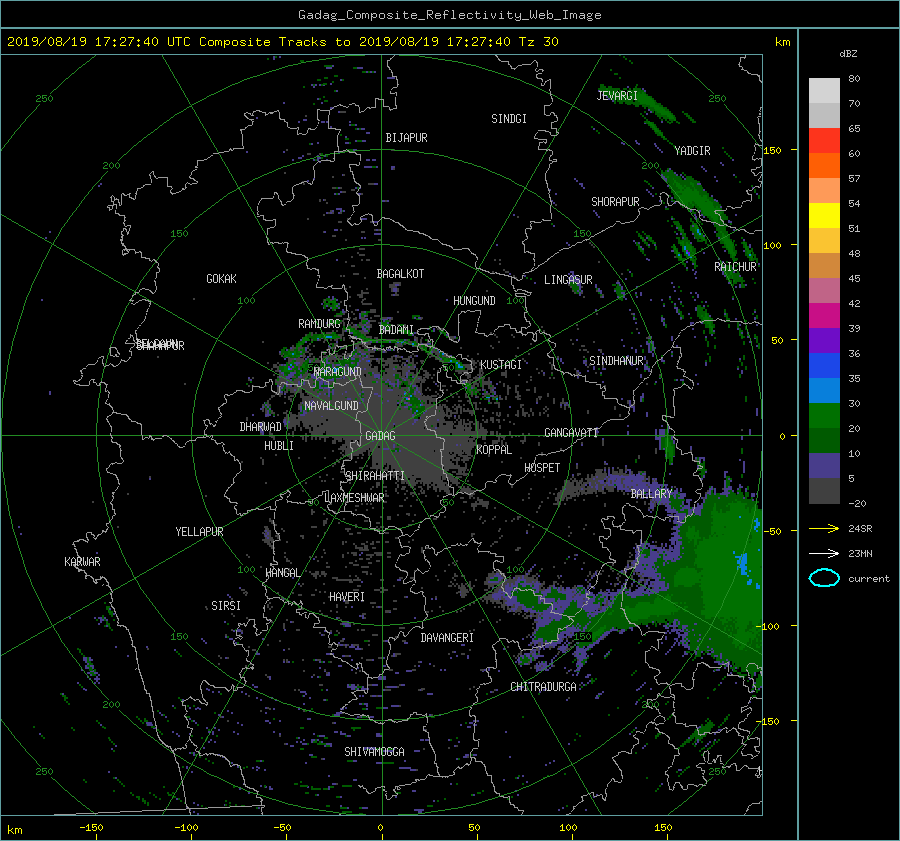Click the KUSTAGI city label
The image size is (900, 841).
pos(501,365)
